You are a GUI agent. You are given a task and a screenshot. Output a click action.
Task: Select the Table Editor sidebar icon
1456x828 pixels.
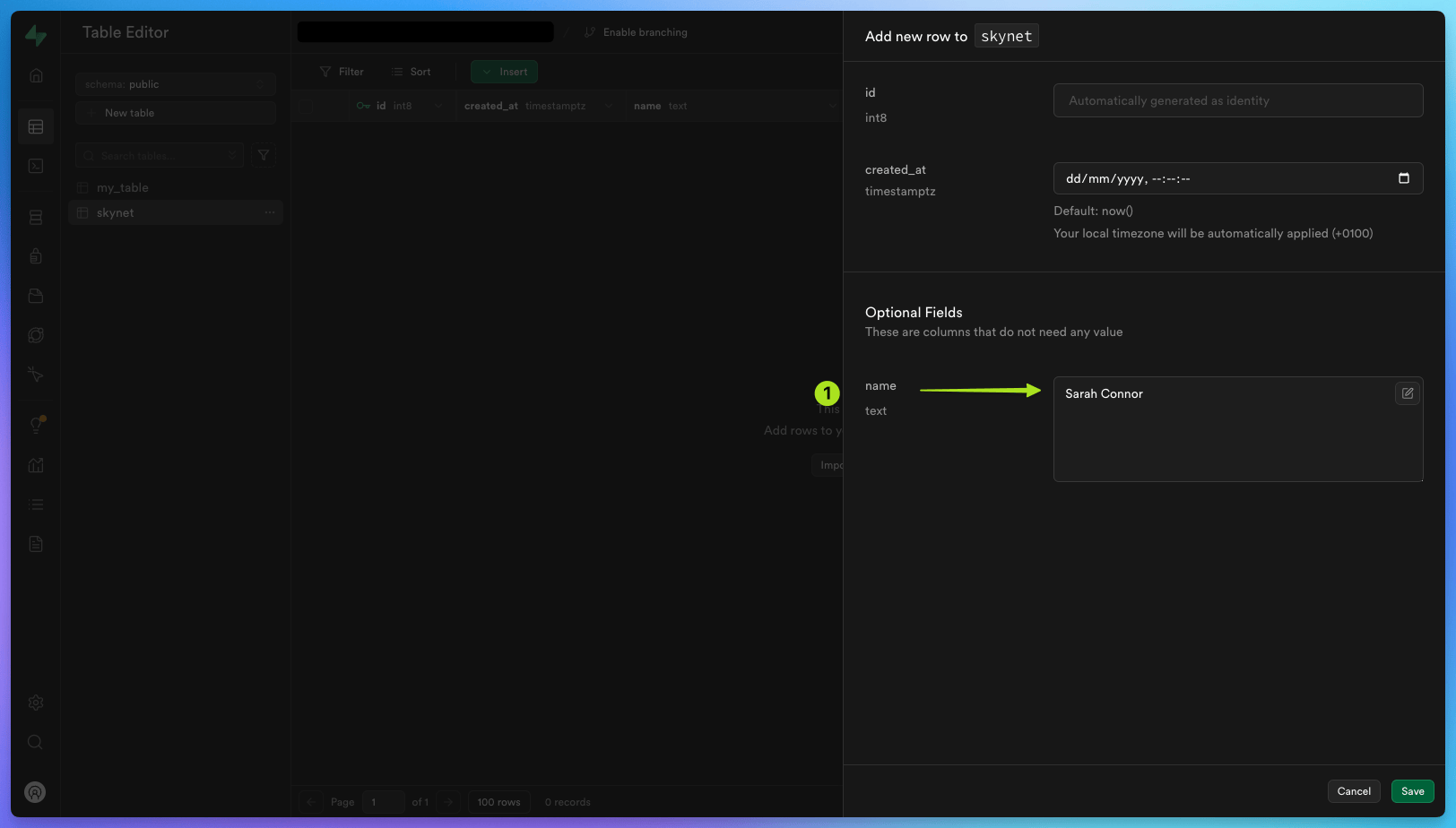tap(36, 127)
